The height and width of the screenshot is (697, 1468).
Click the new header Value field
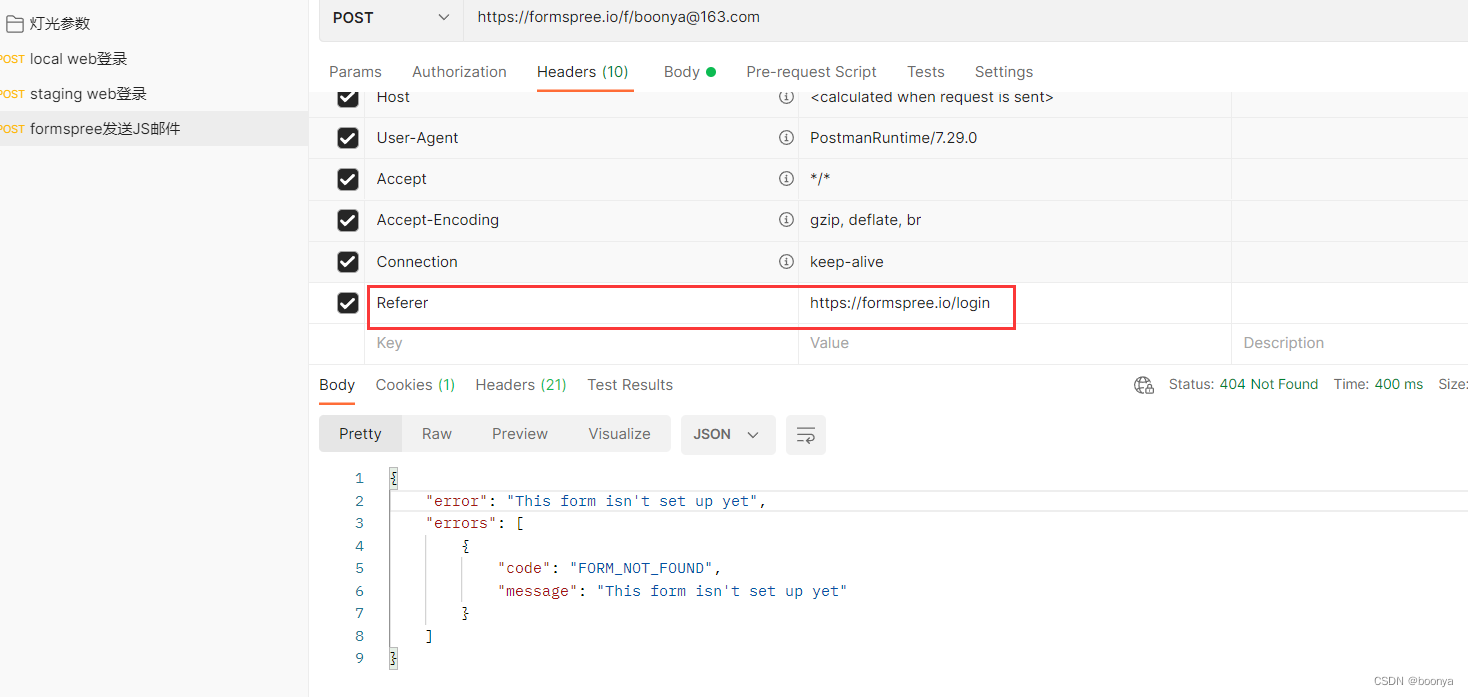click(x=1014, y=343)
